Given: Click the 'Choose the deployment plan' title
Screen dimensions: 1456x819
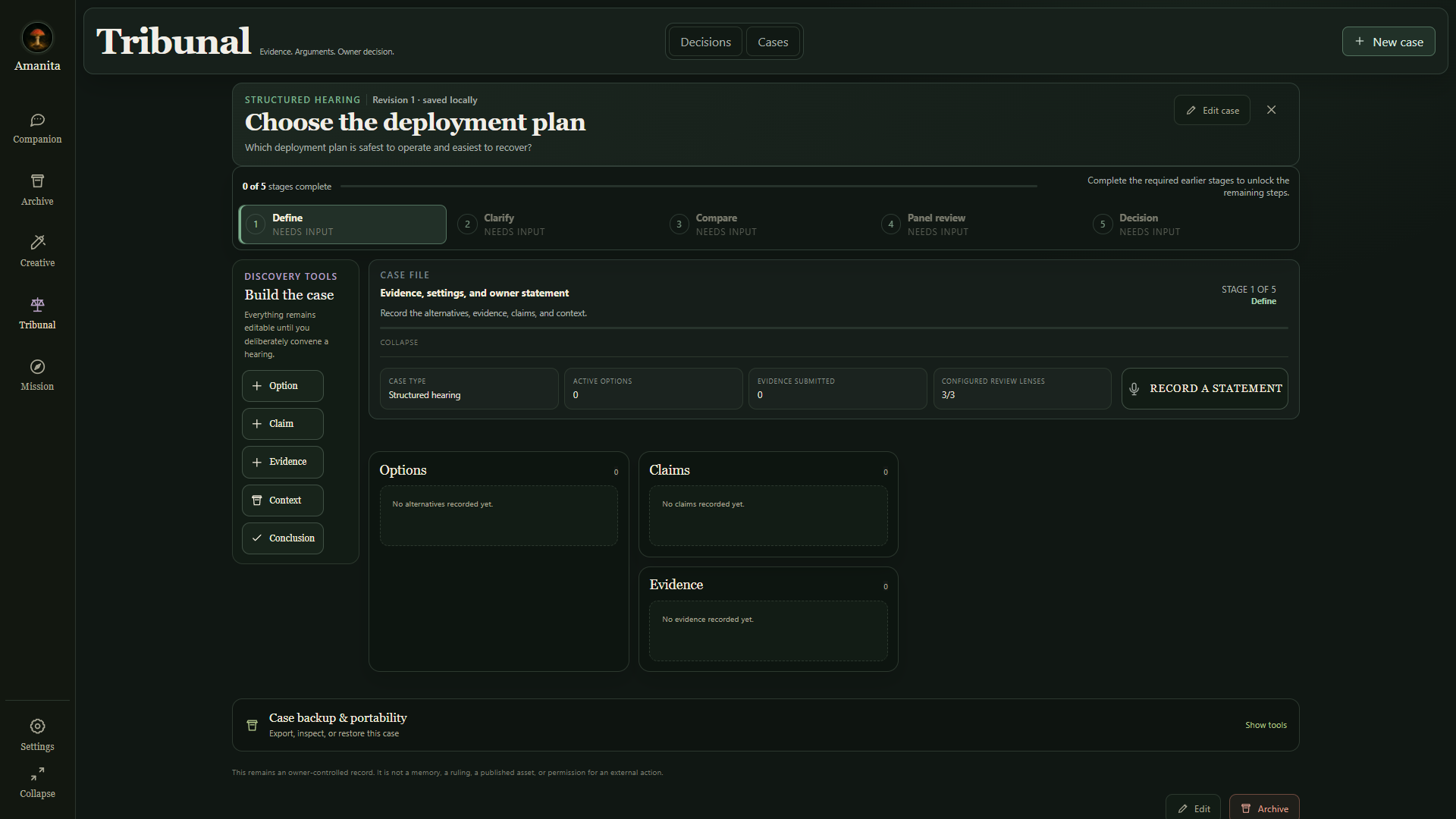Looking at the screenshot, I should click(x=415, y=122).
